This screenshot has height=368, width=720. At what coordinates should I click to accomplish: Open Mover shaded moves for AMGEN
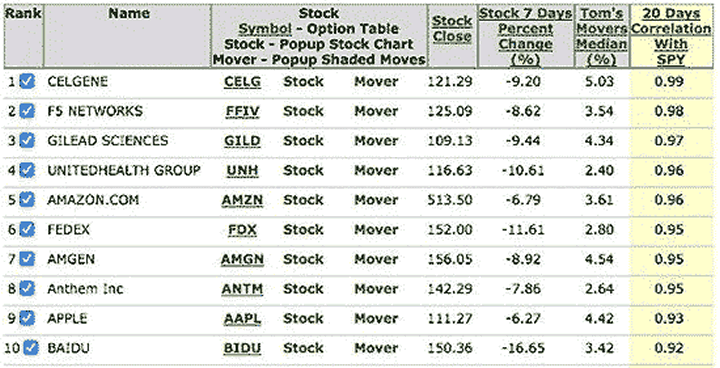[376, 259]
